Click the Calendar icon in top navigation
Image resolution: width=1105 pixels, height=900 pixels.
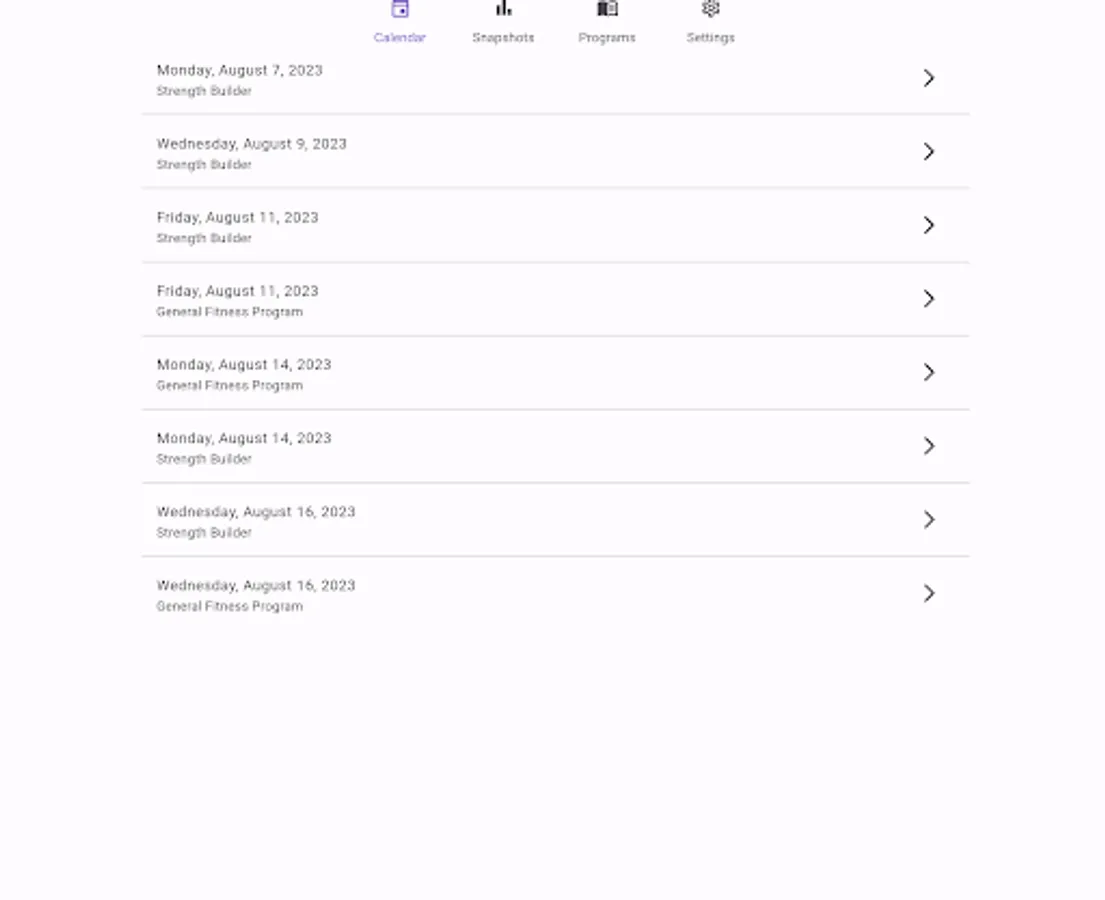[400, 9]
